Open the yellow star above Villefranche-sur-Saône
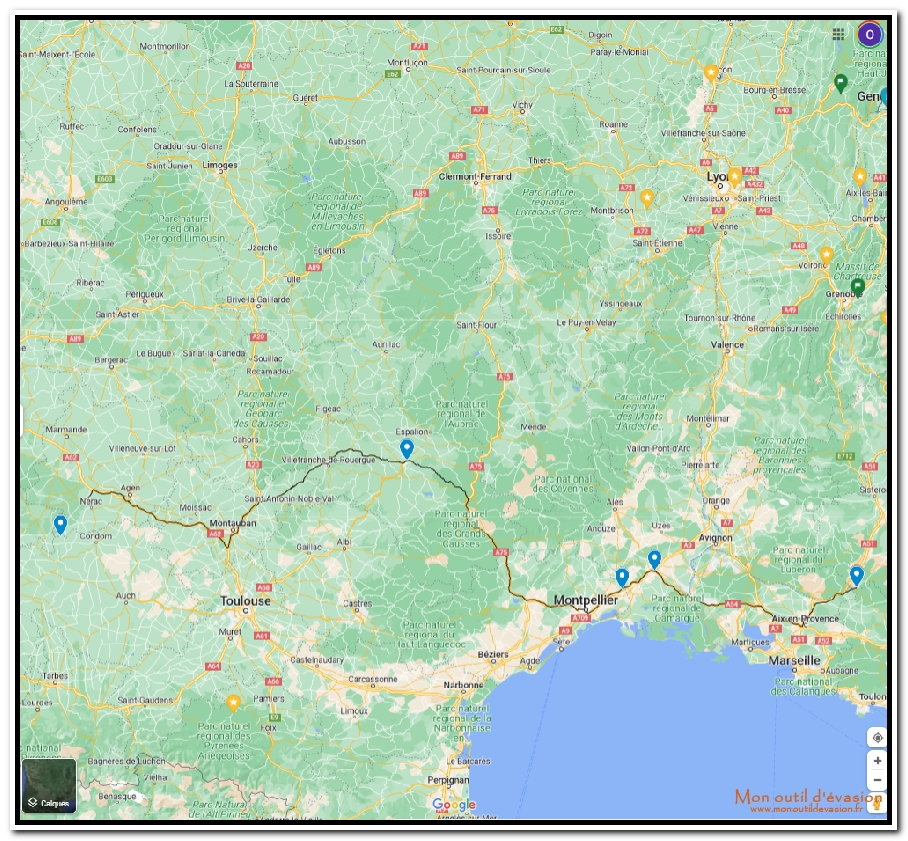 pyautogui.click(x=711, y=73)
